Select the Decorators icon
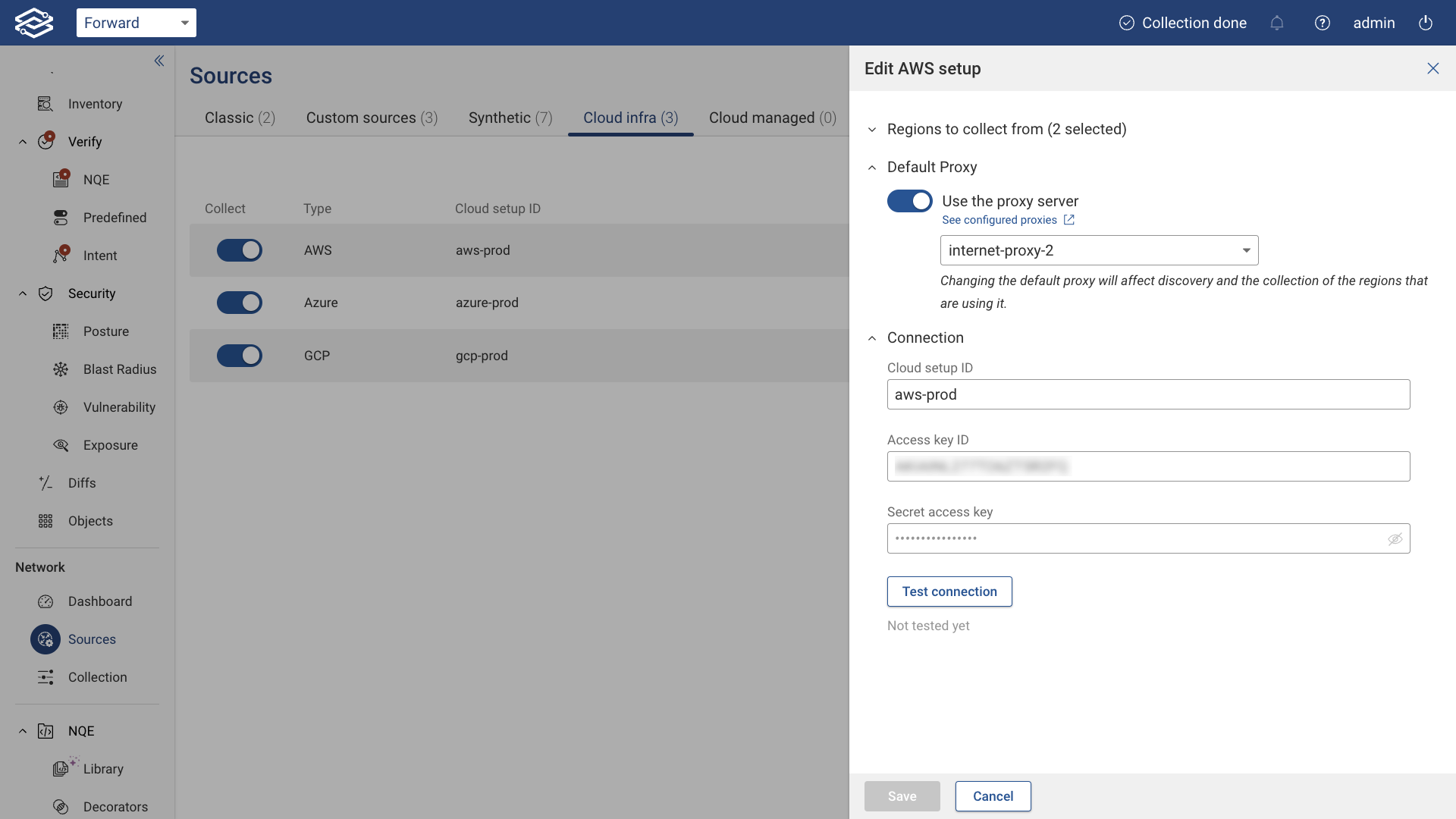The width and height of the screenshot is (1456, 819). coord(61,807)
